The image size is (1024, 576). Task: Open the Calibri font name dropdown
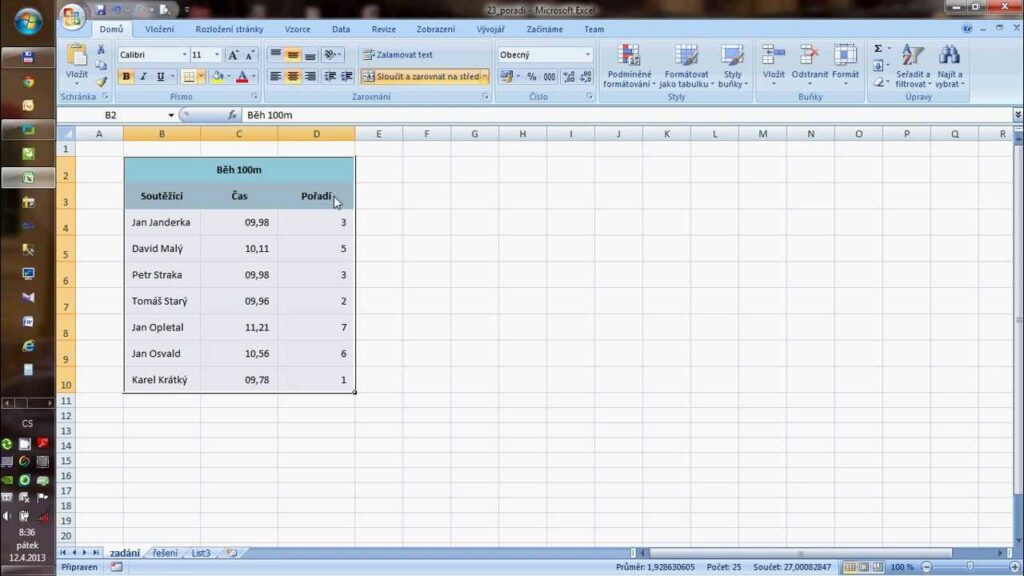(152, 55)
